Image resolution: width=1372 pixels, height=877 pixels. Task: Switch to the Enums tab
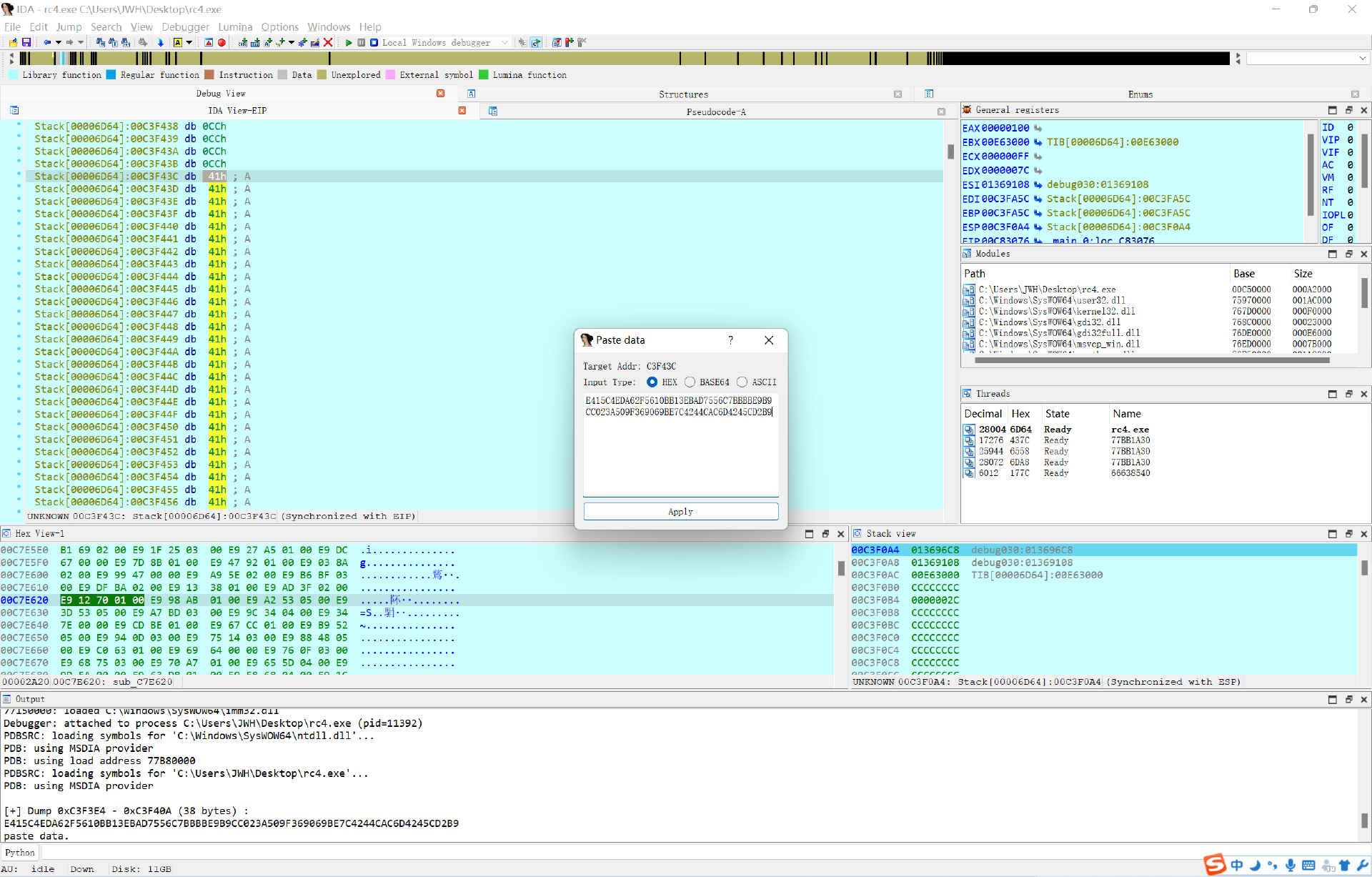click(1140, 94)
